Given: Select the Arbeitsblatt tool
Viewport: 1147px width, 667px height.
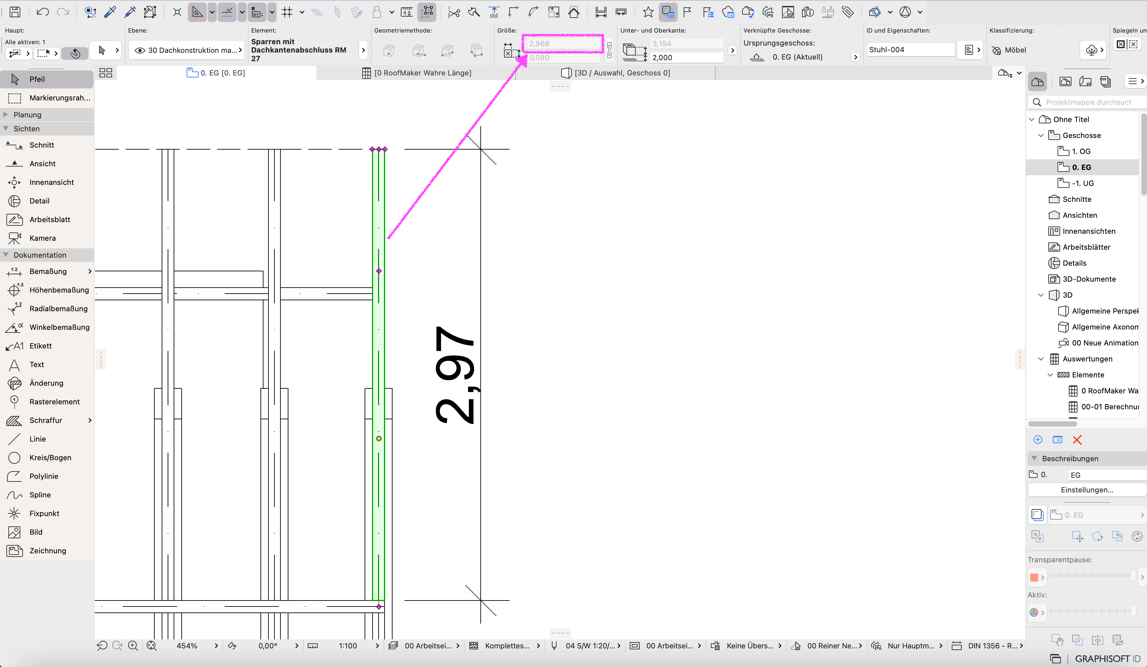Looking at the screenshot, I should (x=47, y=219).
